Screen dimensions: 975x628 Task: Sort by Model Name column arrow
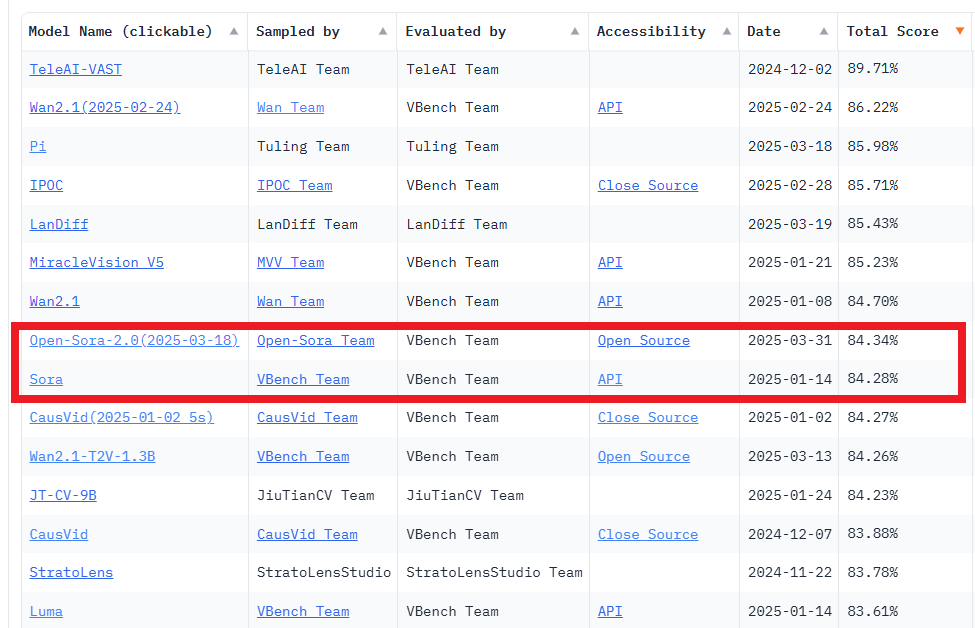234,31
